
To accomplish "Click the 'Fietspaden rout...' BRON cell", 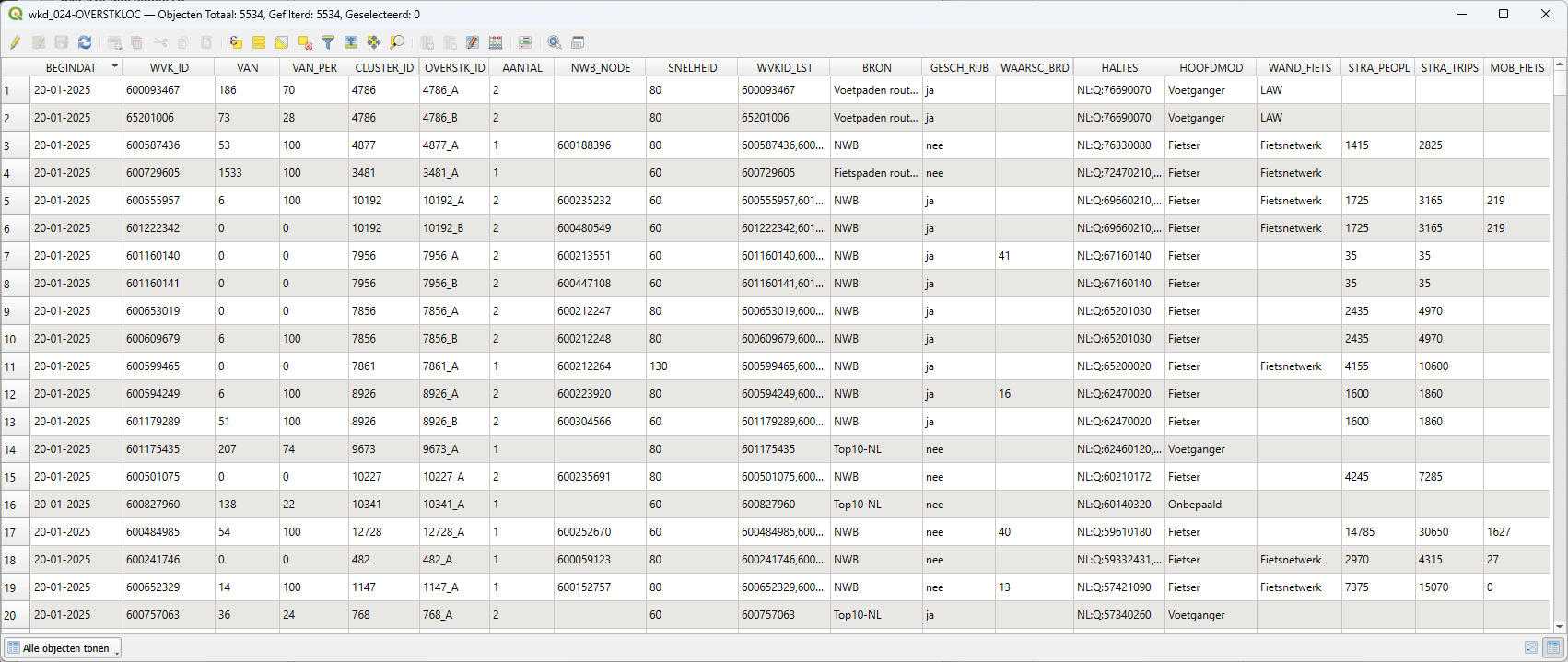I will (876, 173).
